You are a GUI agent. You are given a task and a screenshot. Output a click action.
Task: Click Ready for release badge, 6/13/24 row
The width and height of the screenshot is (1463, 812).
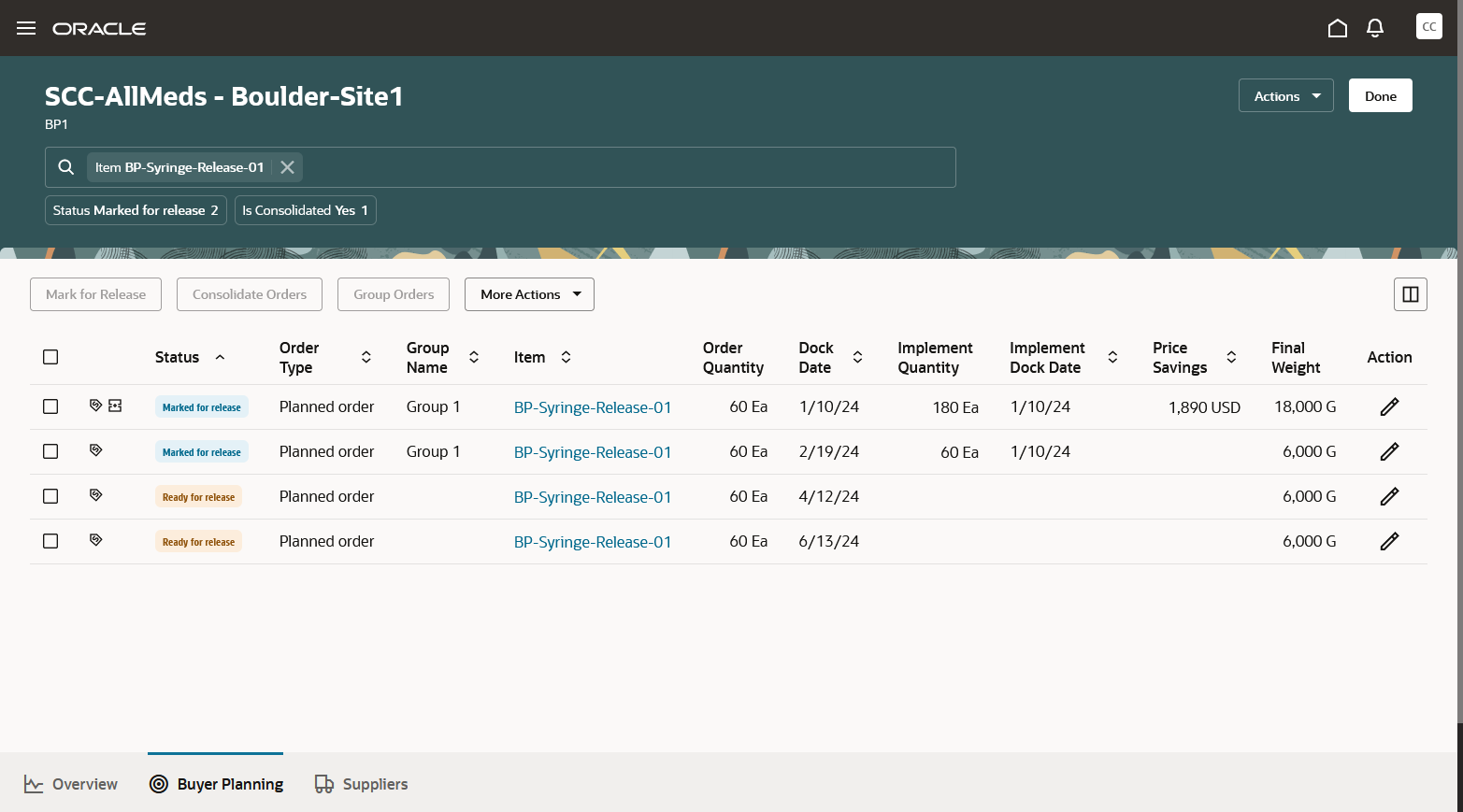pyautogui.click(x=198, y=542)
